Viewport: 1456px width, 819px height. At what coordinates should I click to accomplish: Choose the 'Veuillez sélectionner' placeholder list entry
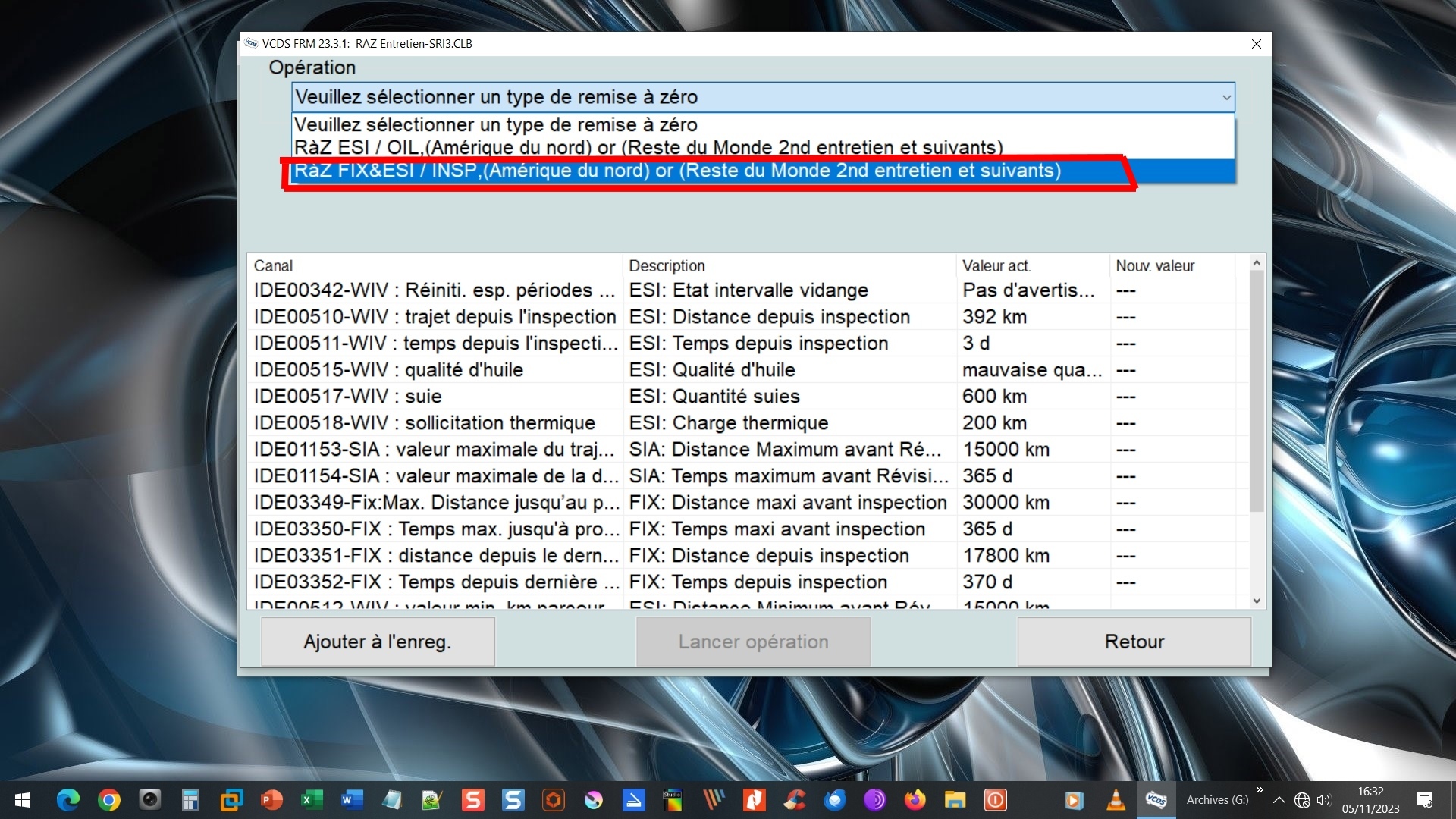pyautogui.click(x=496, y=124)
